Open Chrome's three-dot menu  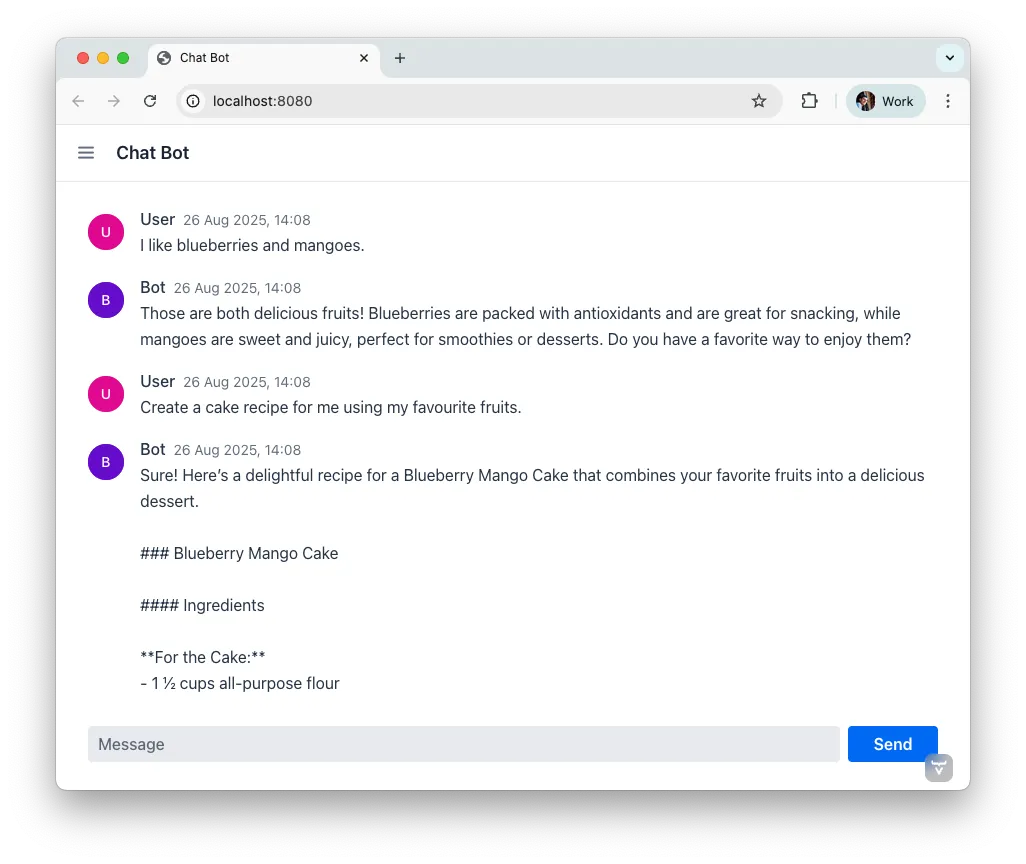(947, 101)
